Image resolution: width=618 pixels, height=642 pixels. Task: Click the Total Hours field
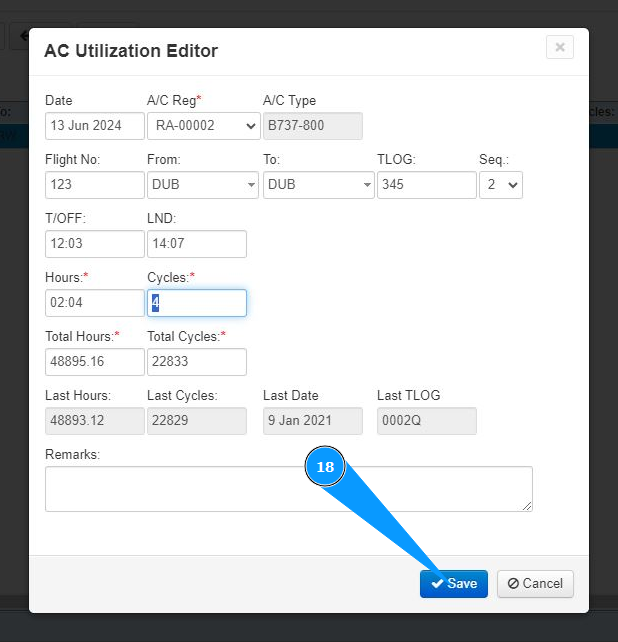click(x=95, y=362)
